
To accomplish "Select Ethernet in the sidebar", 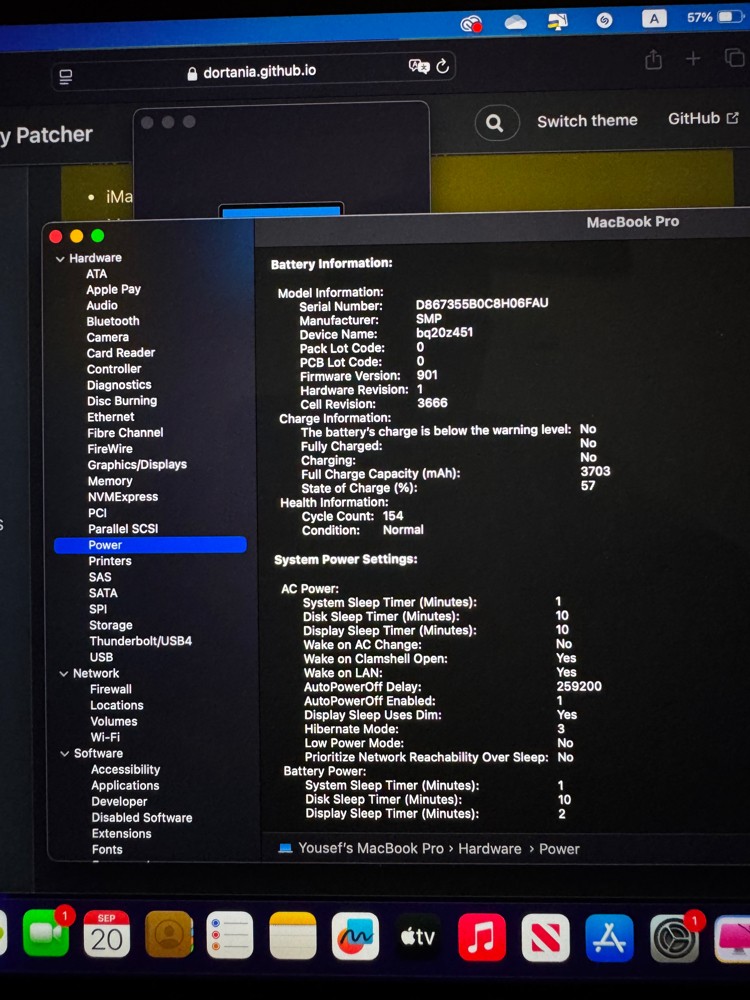I will point(111,417).
